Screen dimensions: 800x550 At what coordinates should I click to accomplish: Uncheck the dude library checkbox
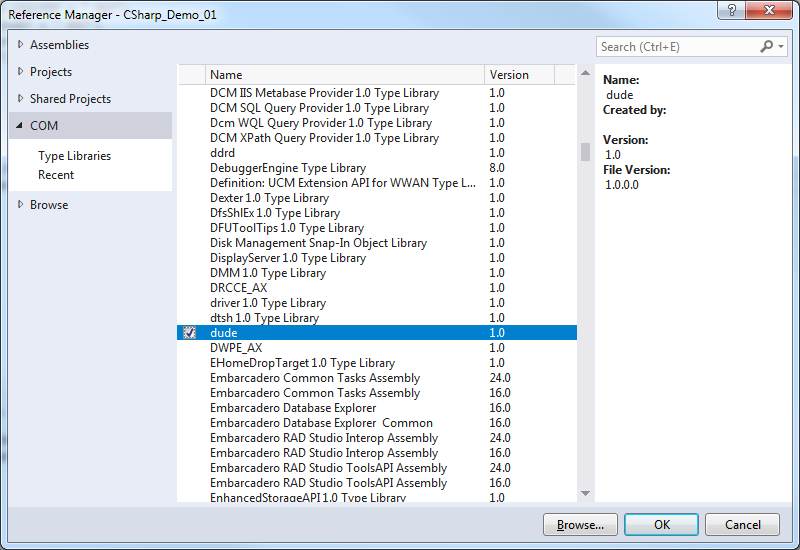point(189,333)
